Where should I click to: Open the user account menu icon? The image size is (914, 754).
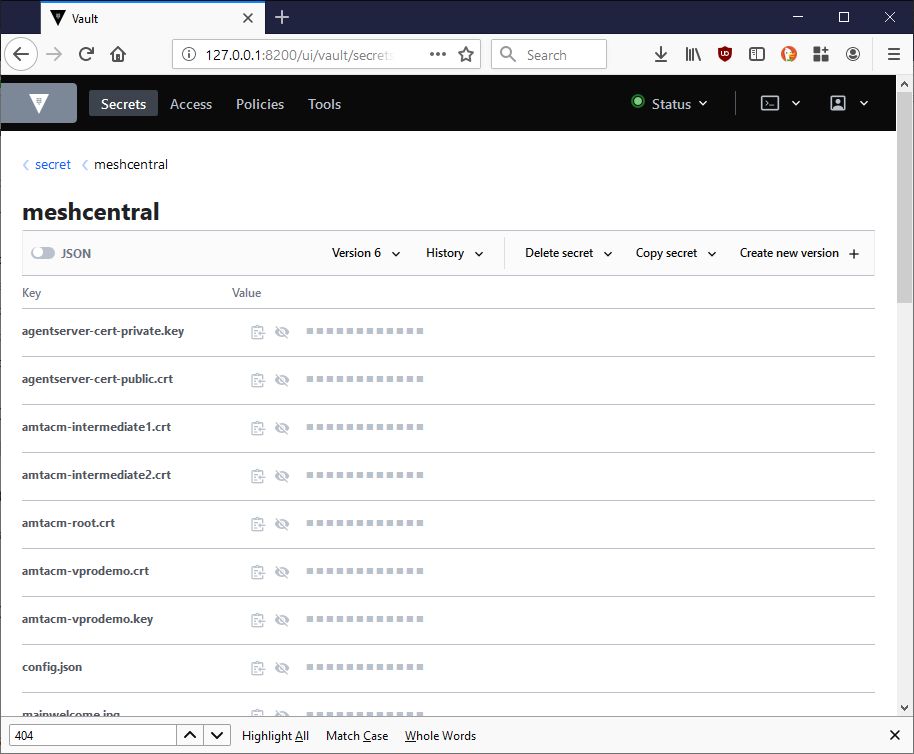click(x=838, y=103)
